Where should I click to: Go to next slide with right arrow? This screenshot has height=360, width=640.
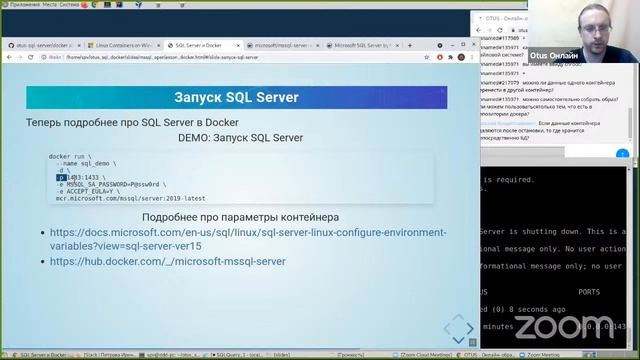coord(470,328)
